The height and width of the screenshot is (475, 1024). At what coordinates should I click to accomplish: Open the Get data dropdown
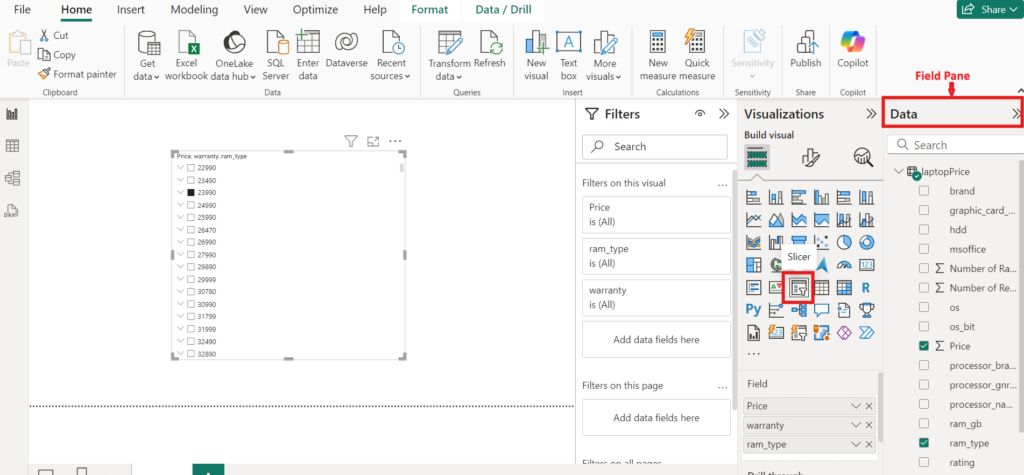[x=149, y=56]
